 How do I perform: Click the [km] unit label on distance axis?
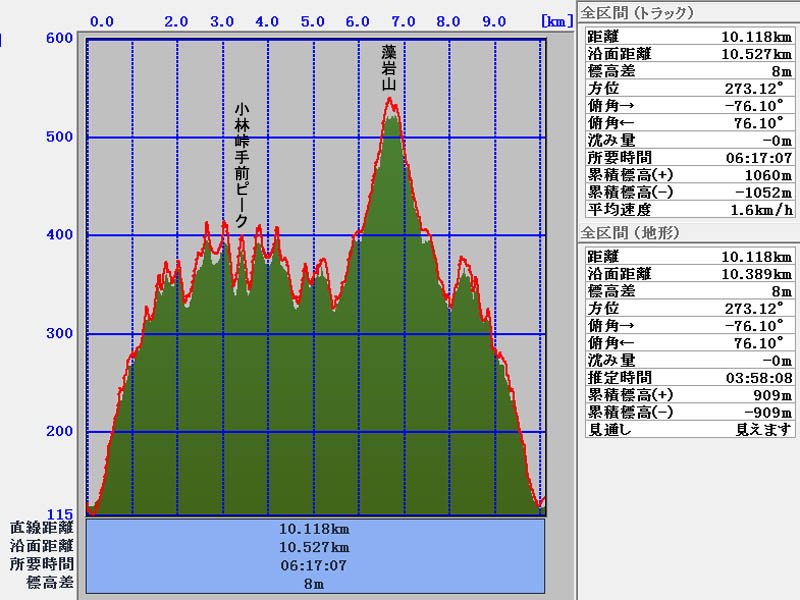[x=555, y=20]
